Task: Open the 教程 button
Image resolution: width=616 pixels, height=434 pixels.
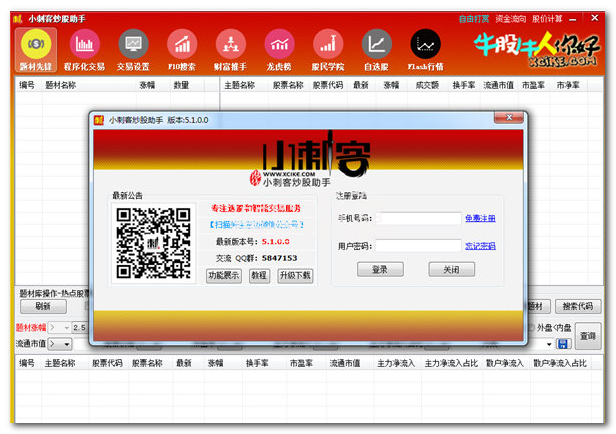Action: 259,275
